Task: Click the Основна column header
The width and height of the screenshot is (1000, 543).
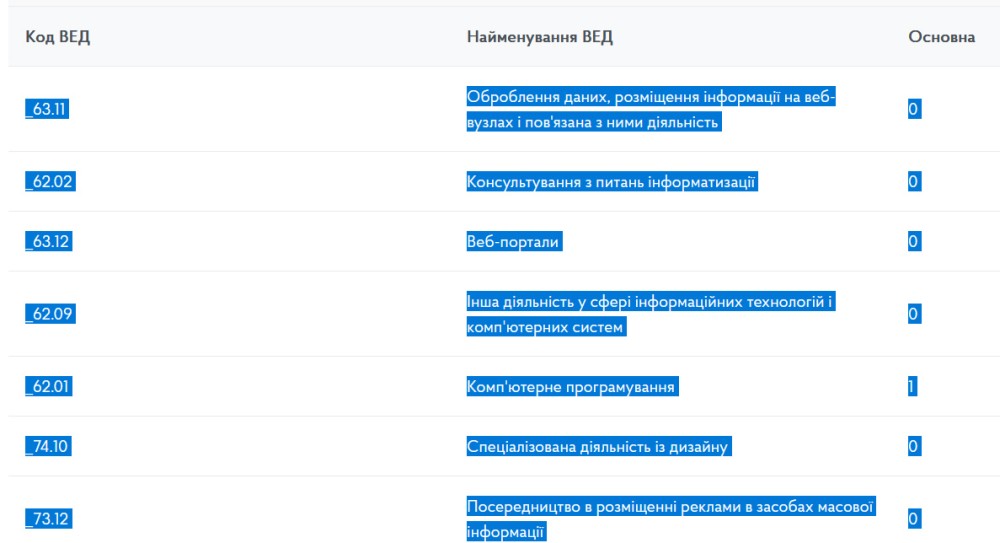Action: pos(941,37)
